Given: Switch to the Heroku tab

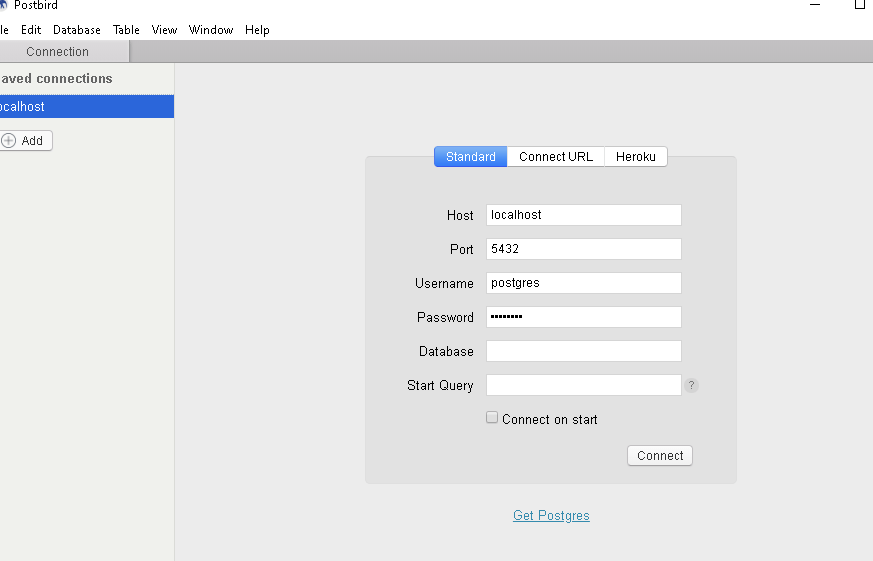Looking at the screenshot, I should point(636,157).
